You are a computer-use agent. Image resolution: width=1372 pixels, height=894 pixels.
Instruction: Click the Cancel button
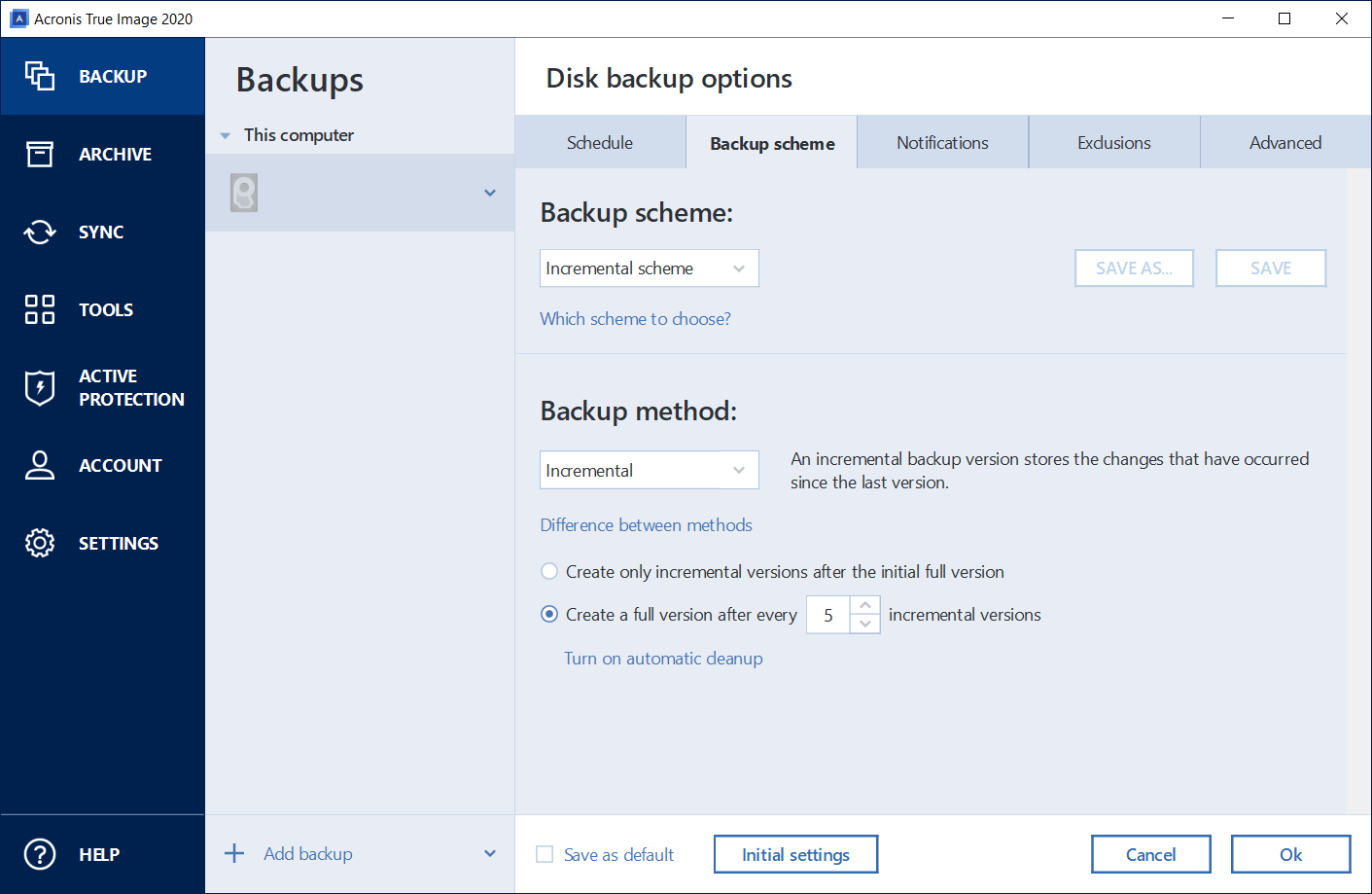pos(1151,854)
